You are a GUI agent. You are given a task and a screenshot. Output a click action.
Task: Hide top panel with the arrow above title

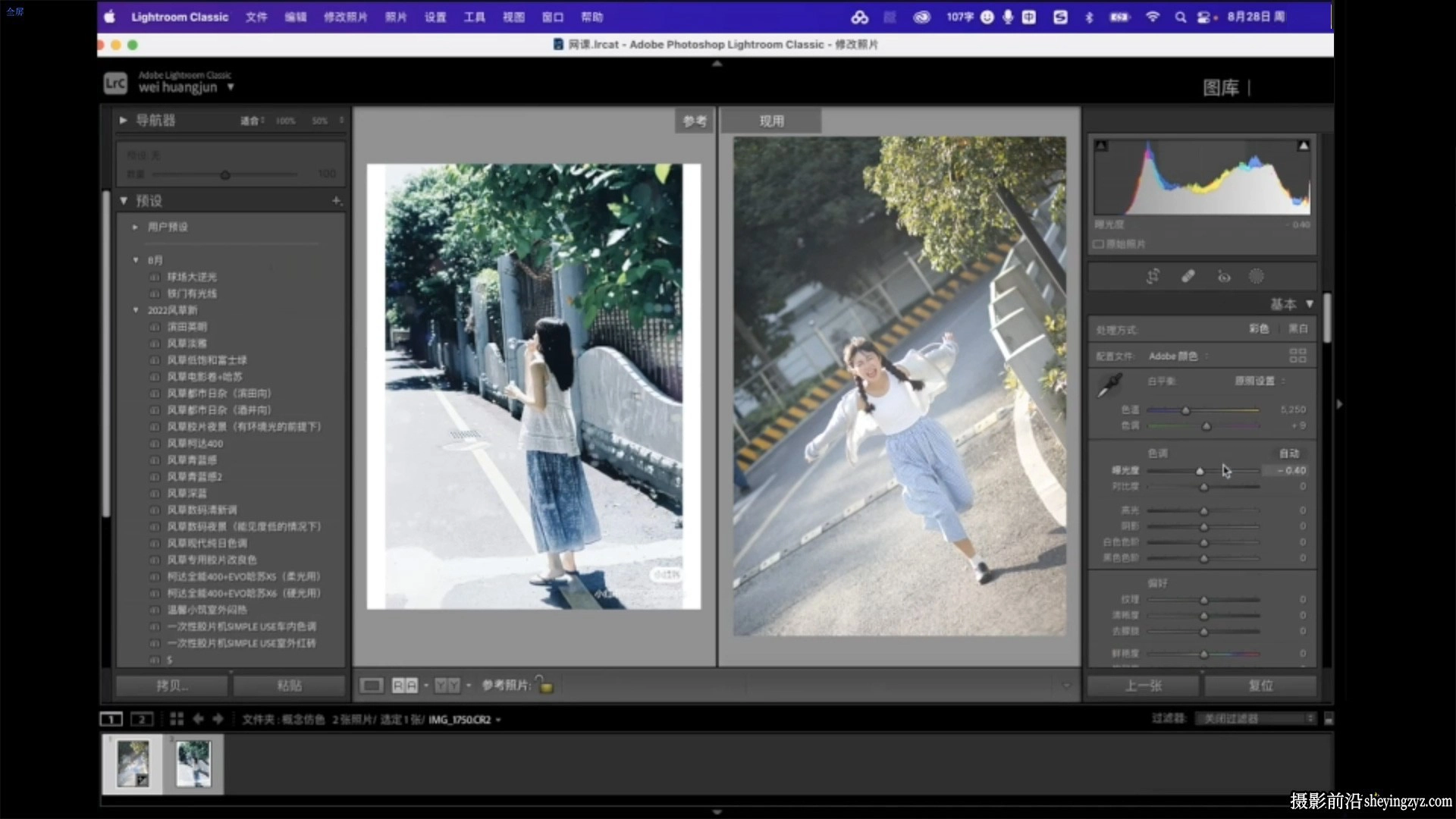click(717, 64)
